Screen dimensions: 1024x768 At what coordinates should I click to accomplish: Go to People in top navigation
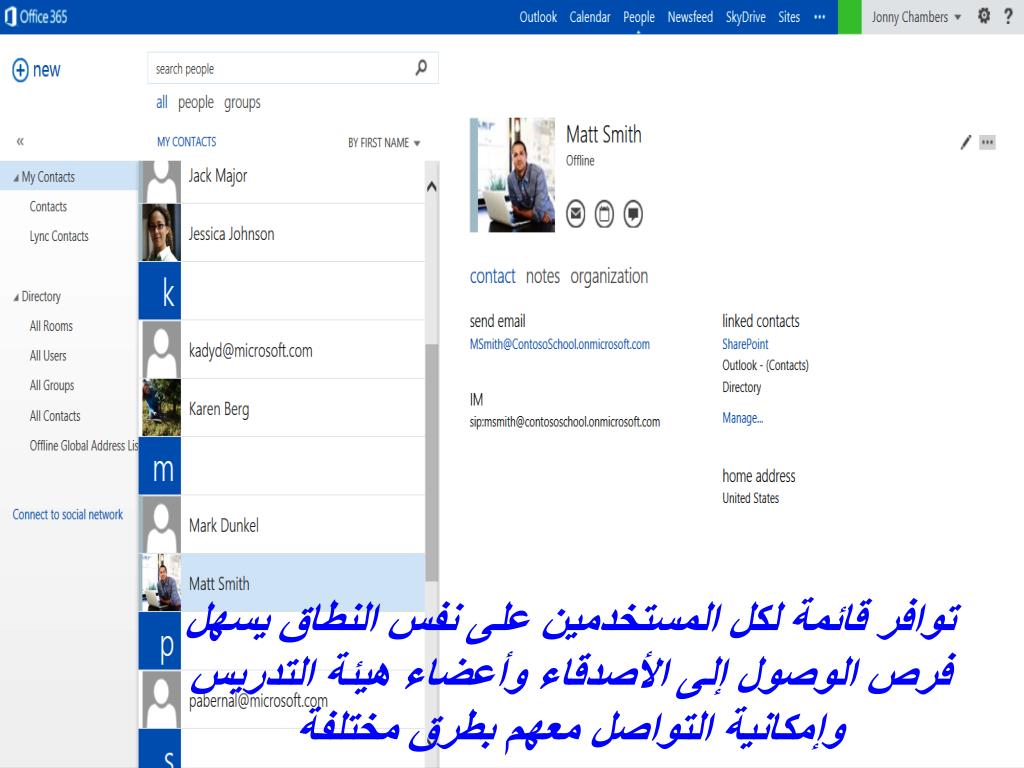[639, 17]
